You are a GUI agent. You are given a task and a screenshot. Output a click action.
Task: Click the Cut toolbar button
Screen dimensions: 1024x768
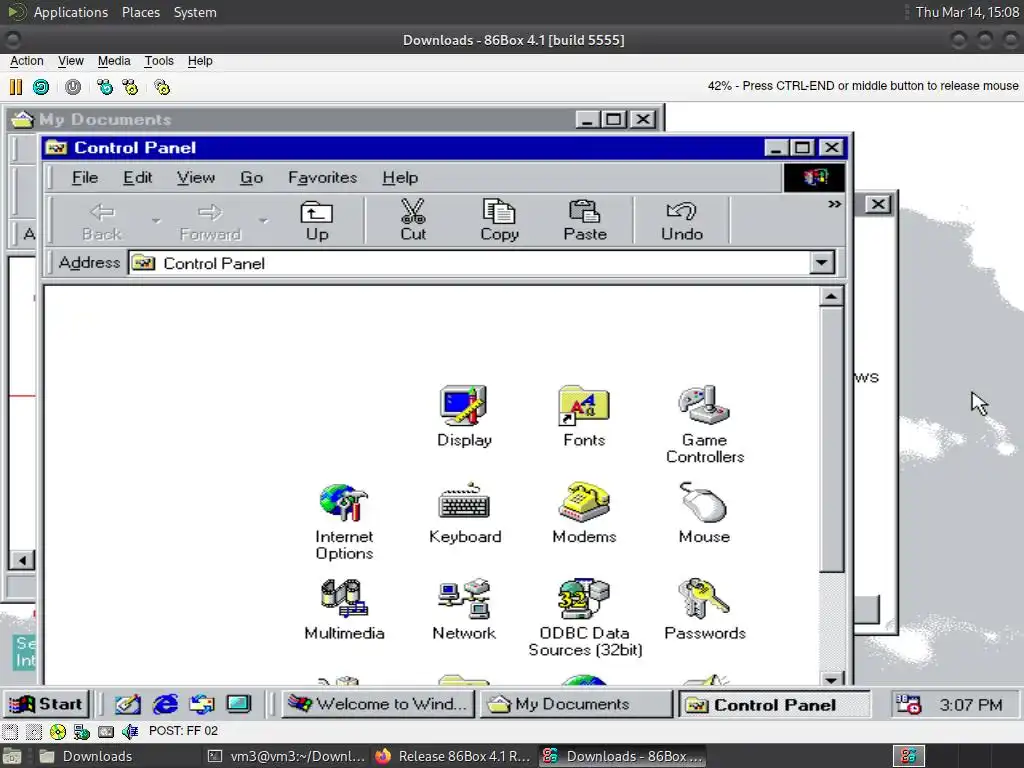pyautogui.click(x=413, y=220)
